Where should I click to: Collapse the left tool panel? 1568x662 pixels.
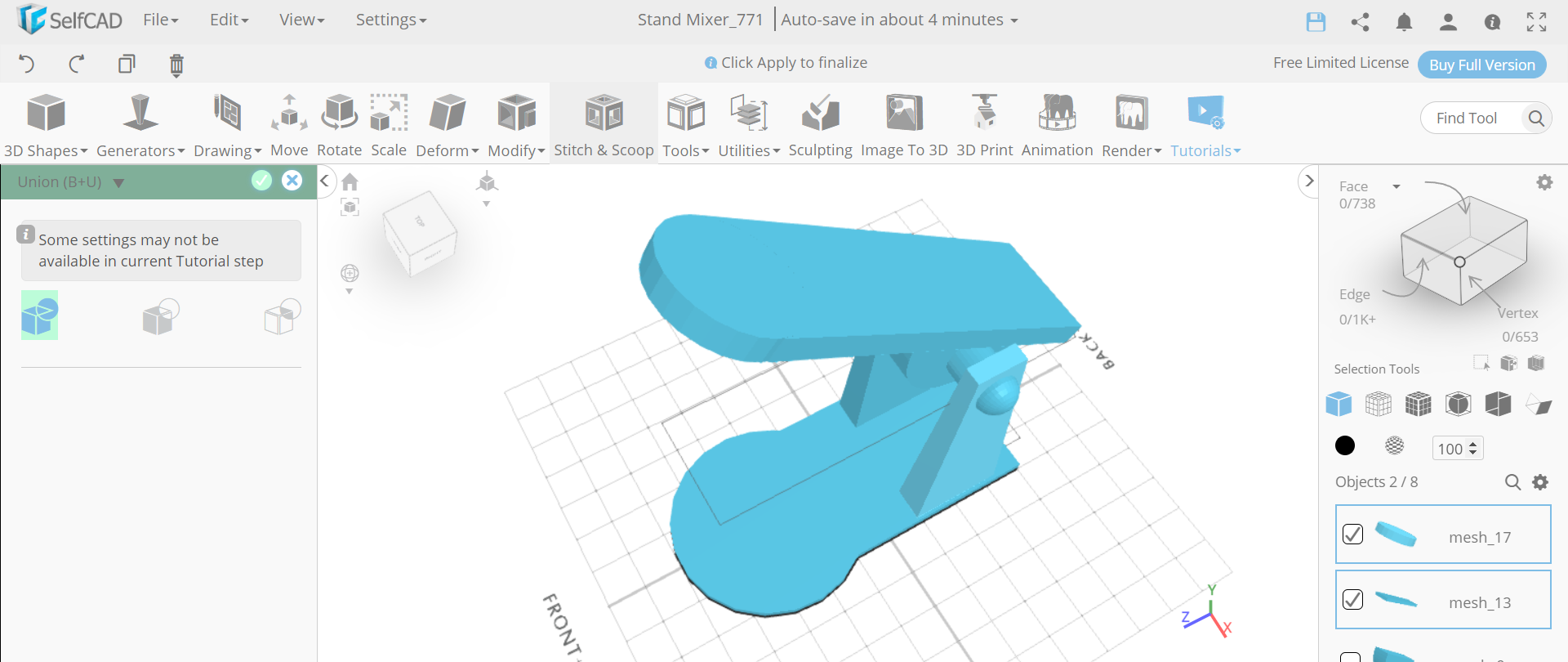coord(325,181)
